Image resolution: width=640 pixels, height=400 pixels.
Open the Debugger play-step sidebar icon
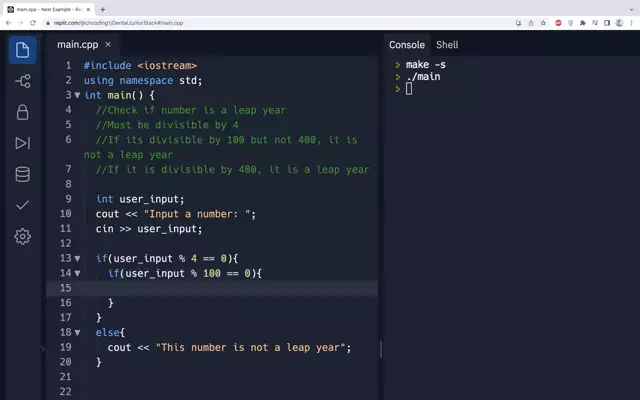22,143
